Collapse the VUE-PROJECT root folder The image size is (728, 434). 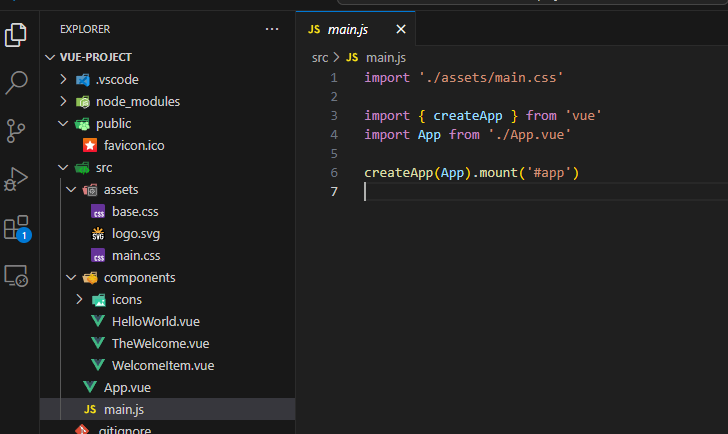tap(50, 57)
